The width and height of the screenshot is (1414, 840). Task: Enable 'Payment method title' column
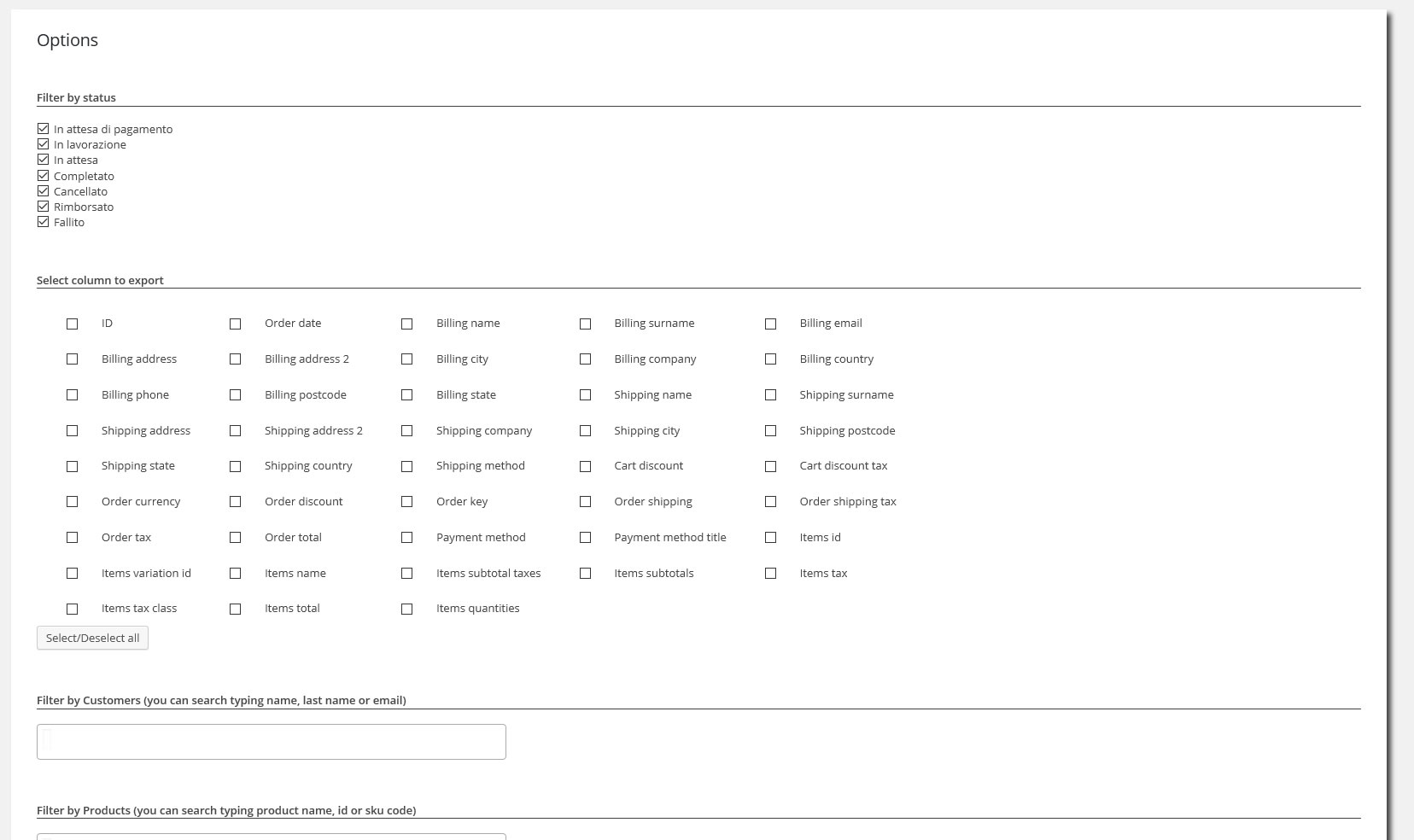[586, 538]
